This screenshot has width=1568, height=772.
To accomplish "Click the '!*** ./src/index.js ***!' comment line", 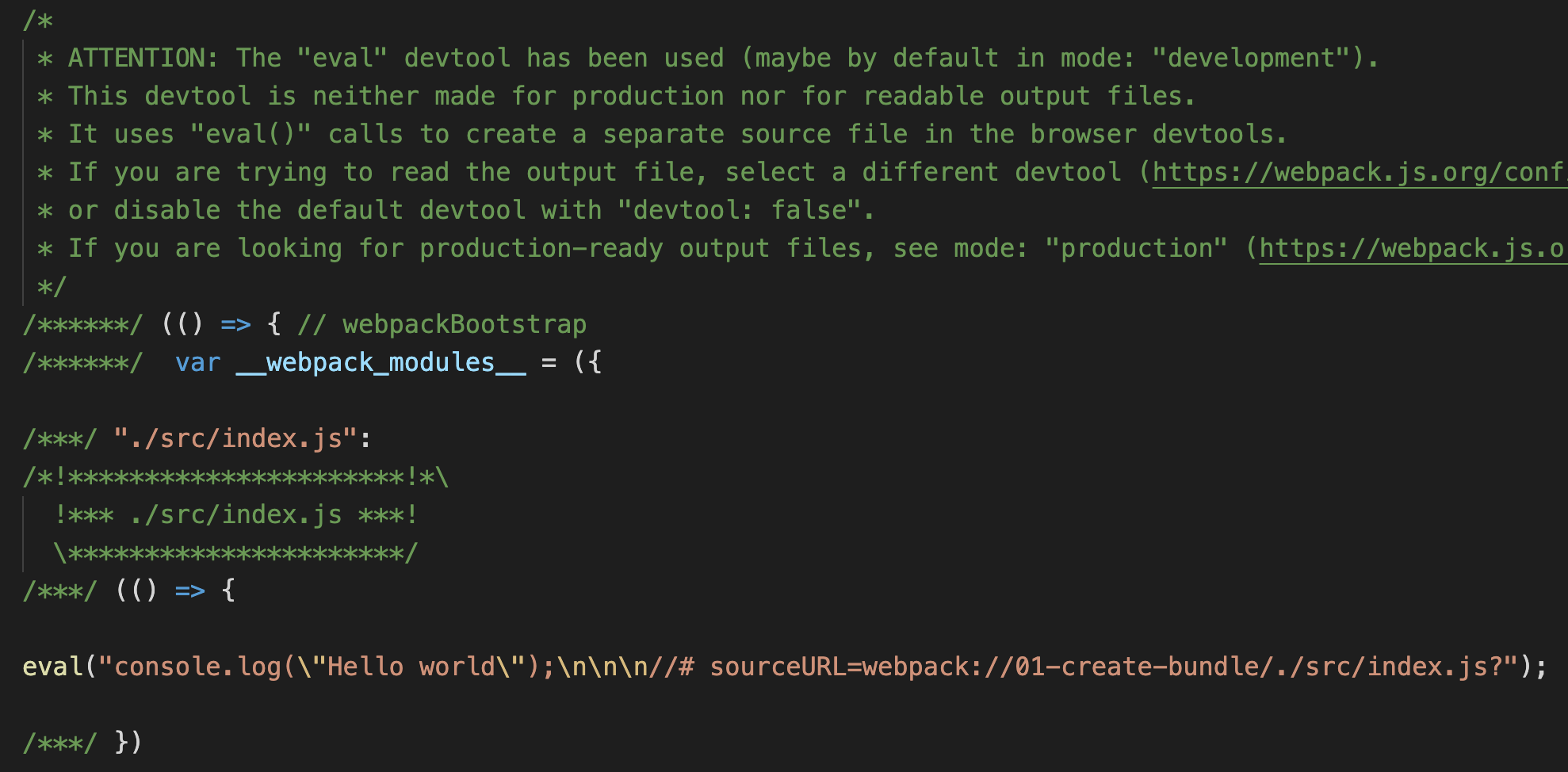I will point(235,514).
